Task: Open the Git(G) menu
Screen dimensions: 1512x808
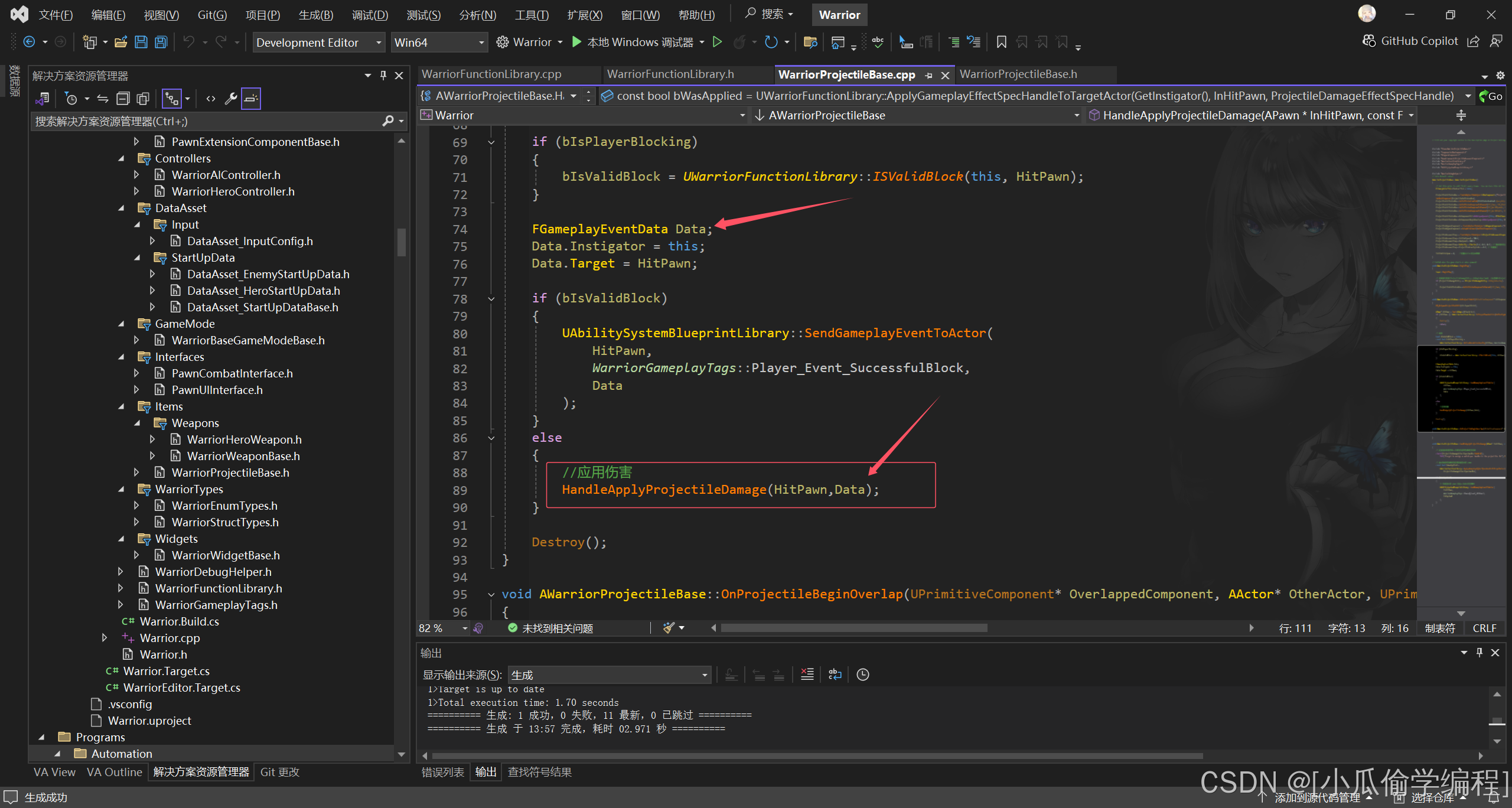Action: click(x=212, y=15)
